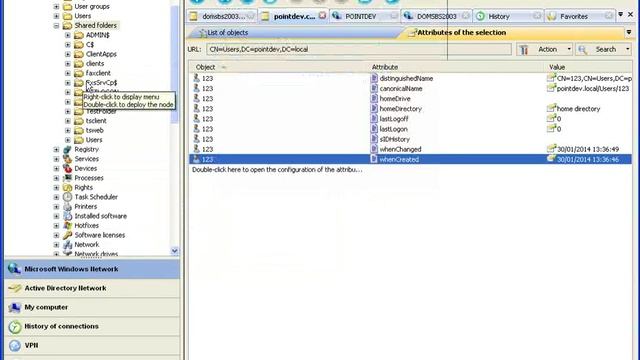Viewport: 640px width, 360px height.
Task: Open the Attributes panel options arrow
Action: click(x=629, y=32)
